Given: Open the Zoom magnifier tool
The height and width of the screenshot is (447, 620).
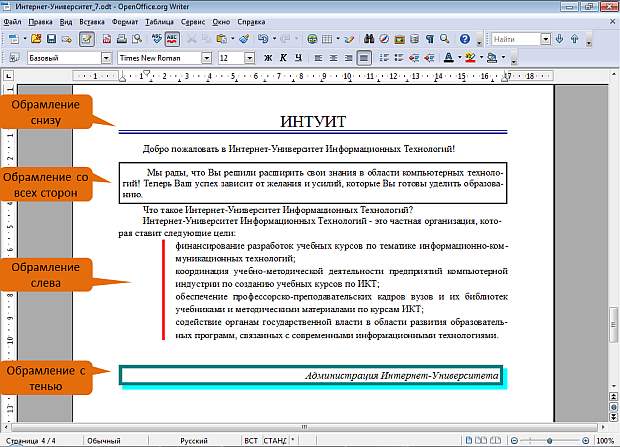Looking at the screenshot, I should coord(445,39).
